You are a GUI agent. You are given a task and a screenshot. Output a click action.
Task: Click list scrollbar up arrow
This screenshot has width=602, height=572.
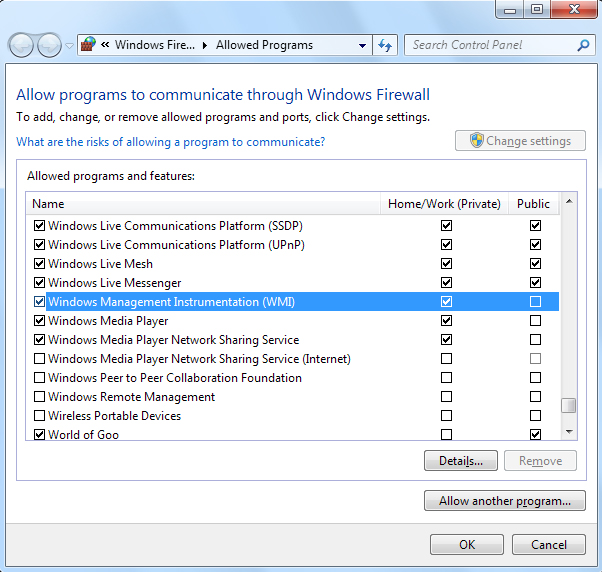[x=569, y=201]
